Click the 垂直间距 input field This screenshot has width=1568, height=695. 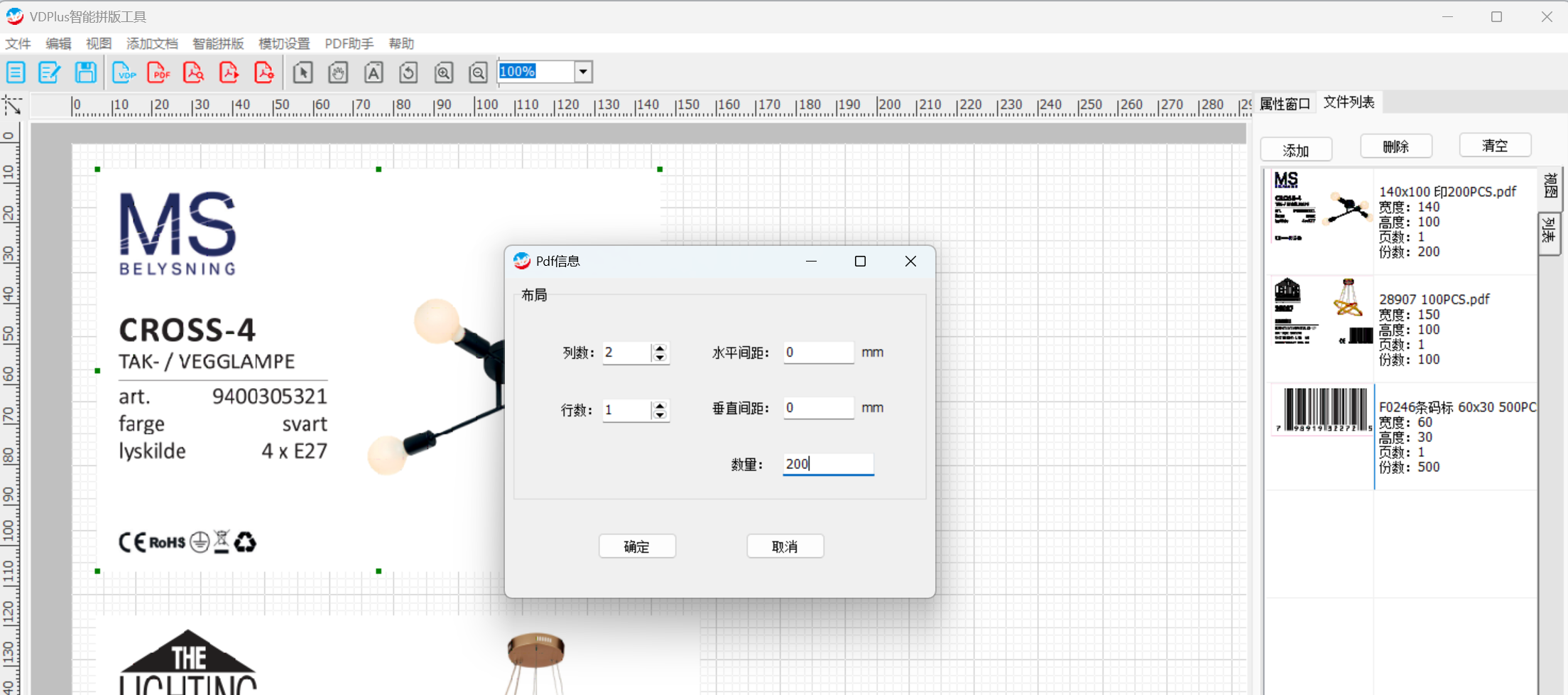819,408
